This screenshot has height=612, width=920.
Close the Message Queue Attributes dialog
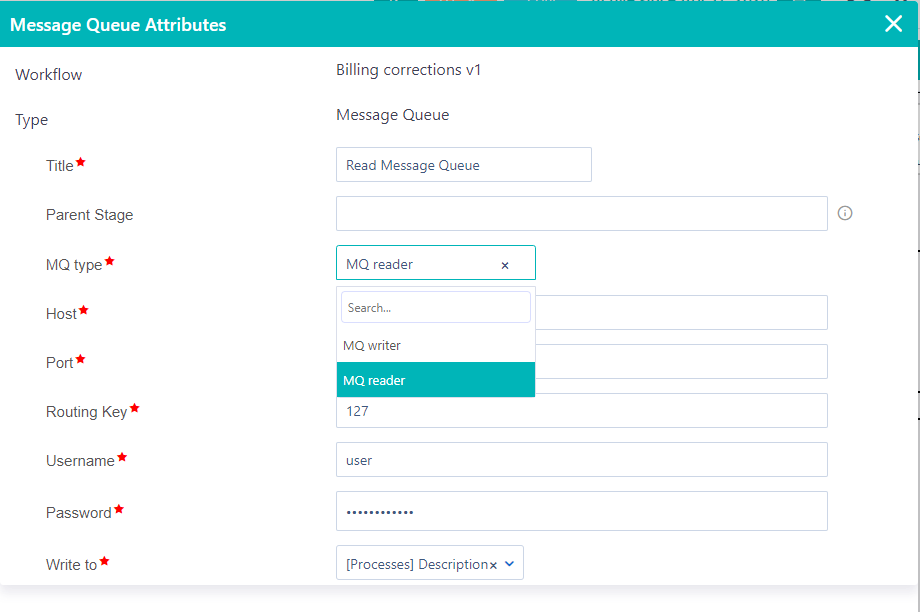pos(893,24)
